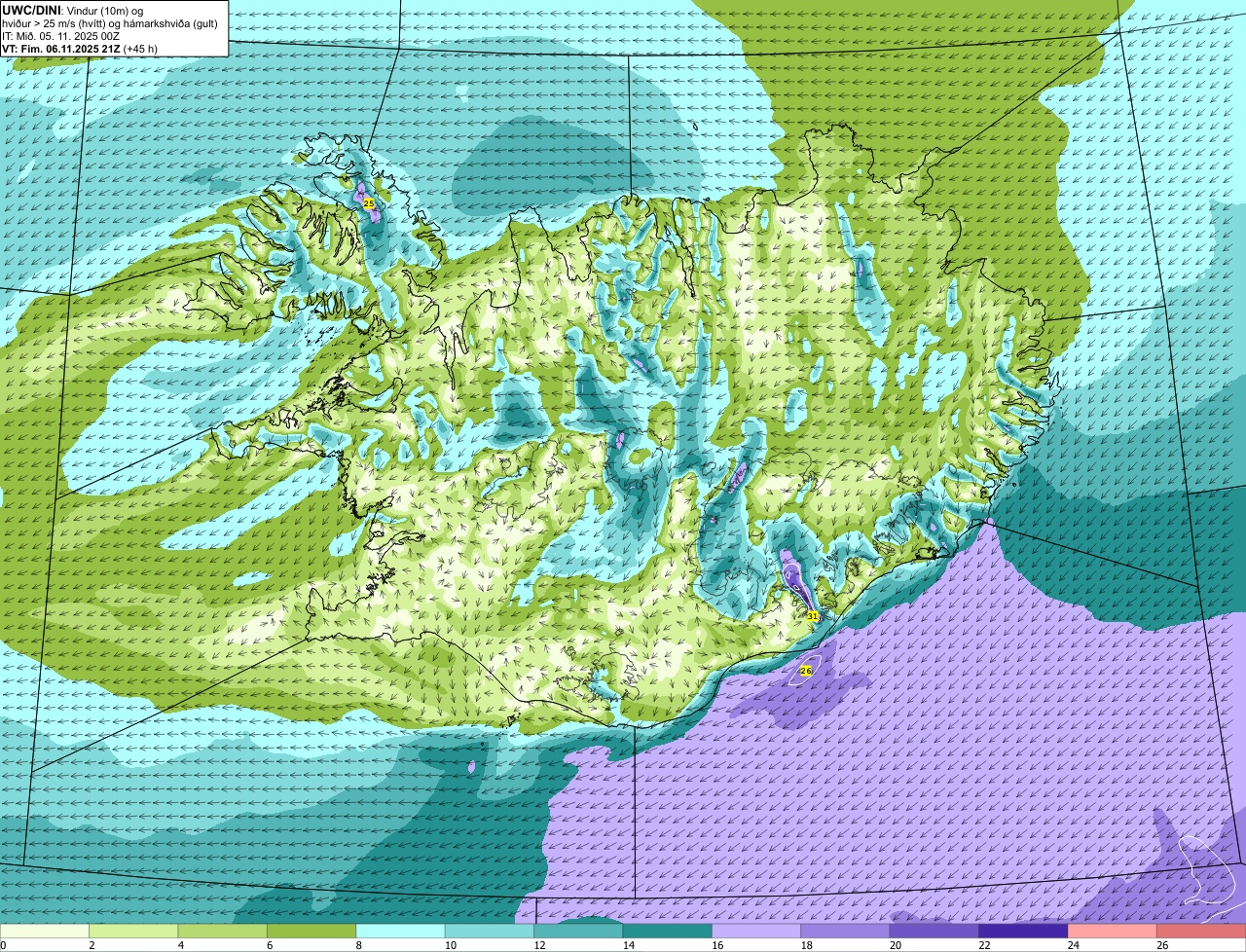The height and width of the screenshot is (952, 1246).
Task: Select the 20–22 m/s violet legend swatch
Action: [x=935, y=932]
